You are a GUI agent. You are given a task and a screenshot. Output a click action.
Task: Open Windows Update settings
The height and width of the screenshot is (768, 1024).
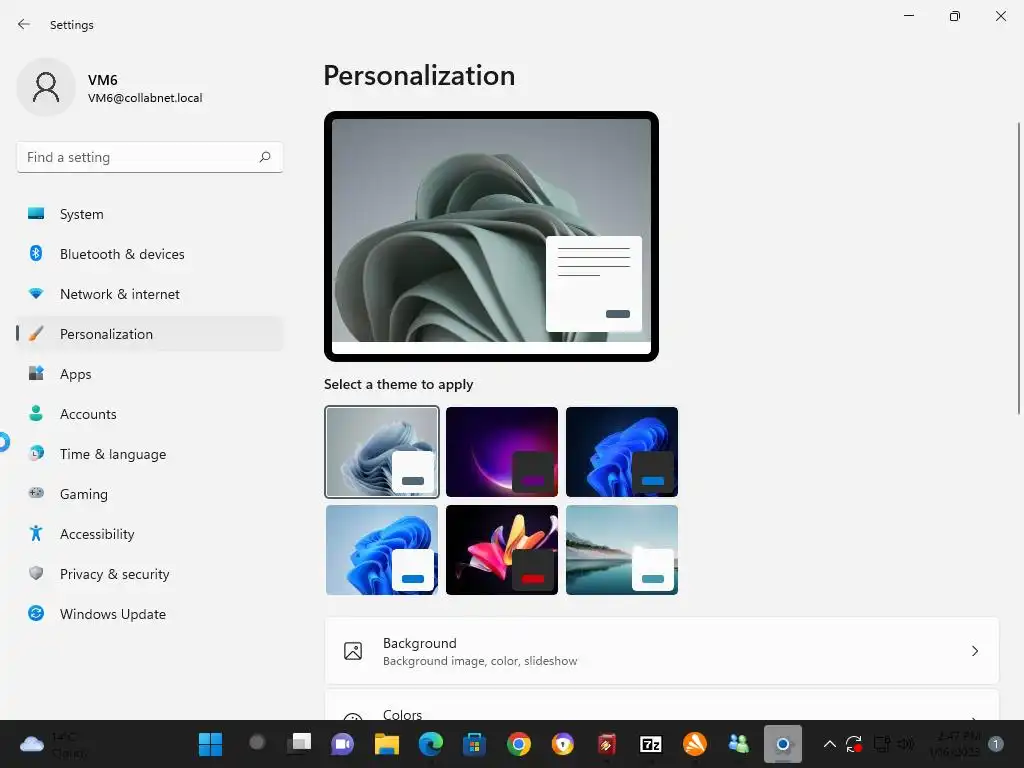coord(150,614)
